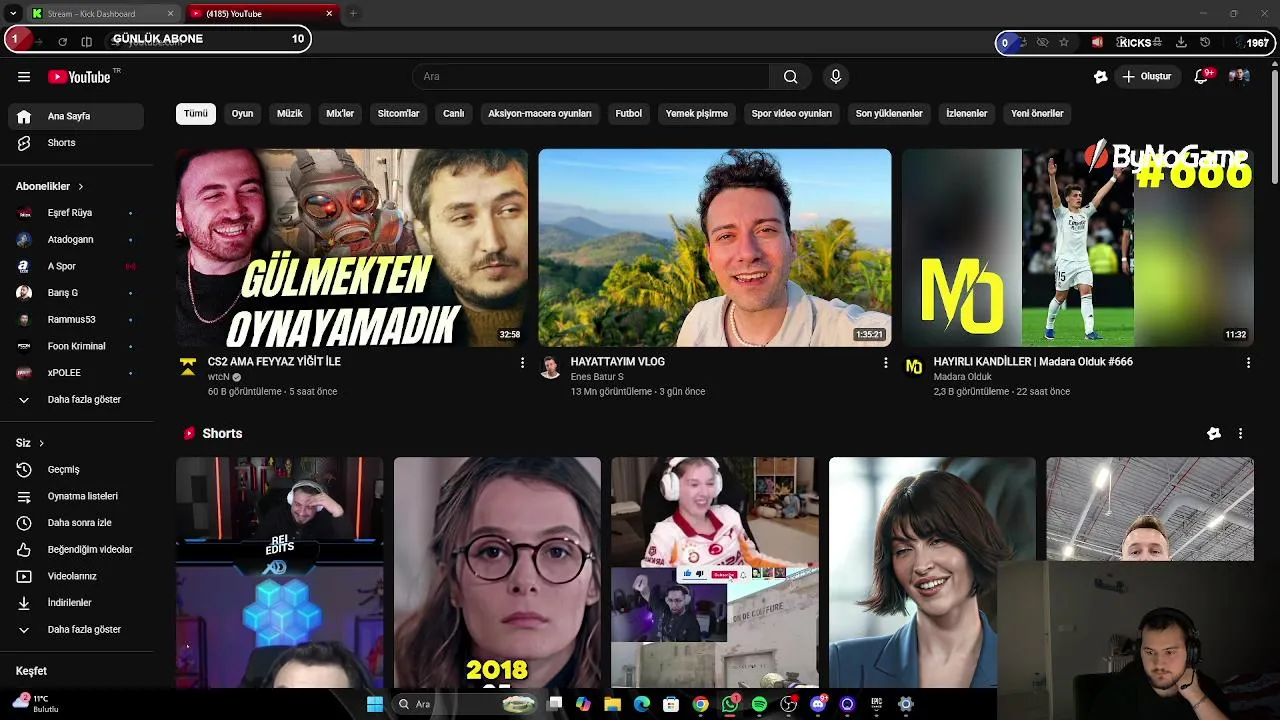
Task: Open a new browser tab with plus
Action: click(x=353, y=13)
